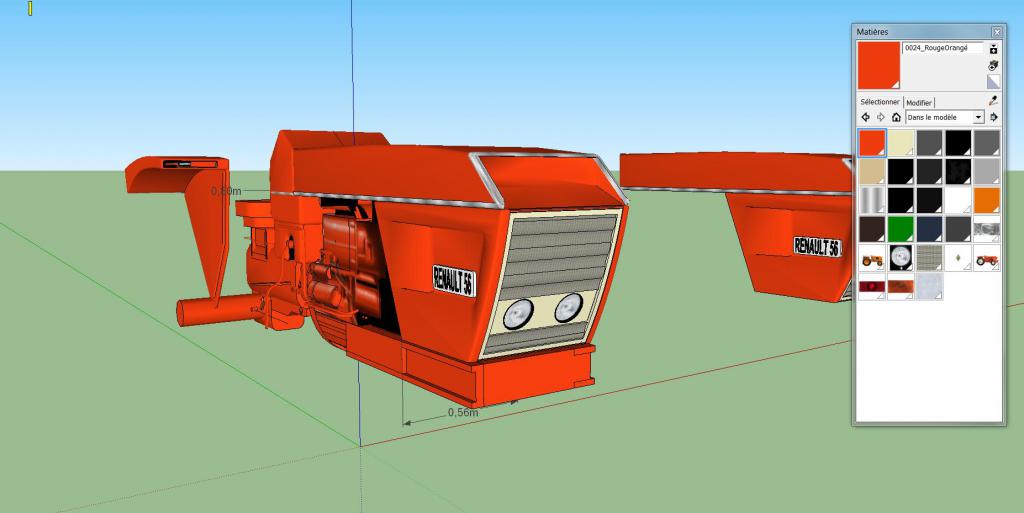The height and width of the screenshot is (513, 1024).
Task: Select the green swatch
Action: (901, 228)
